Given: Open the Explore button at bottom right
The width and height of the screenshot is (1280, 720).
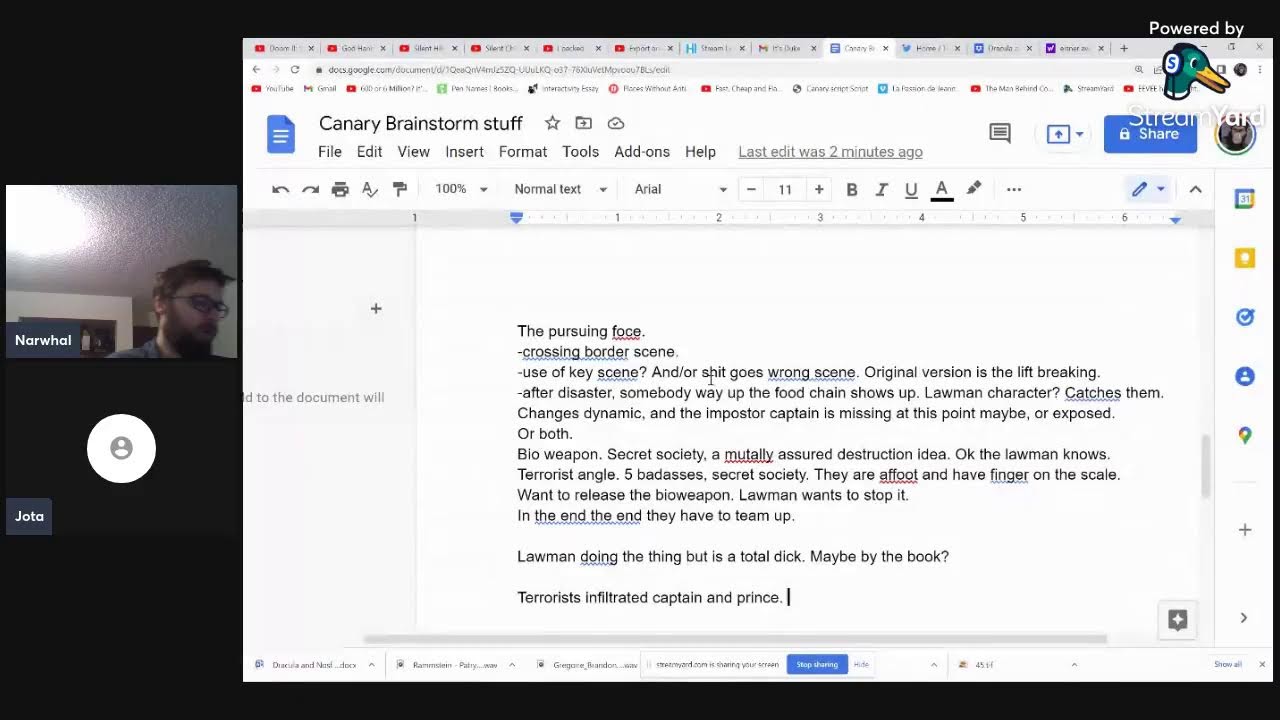Looking at the screenshot, I should tap(1177, 620).
